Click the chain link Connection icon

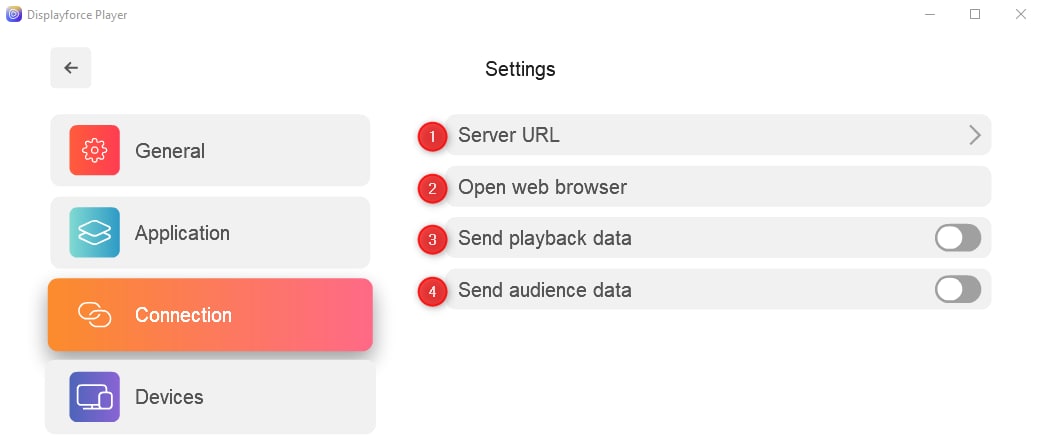point(94,315)
